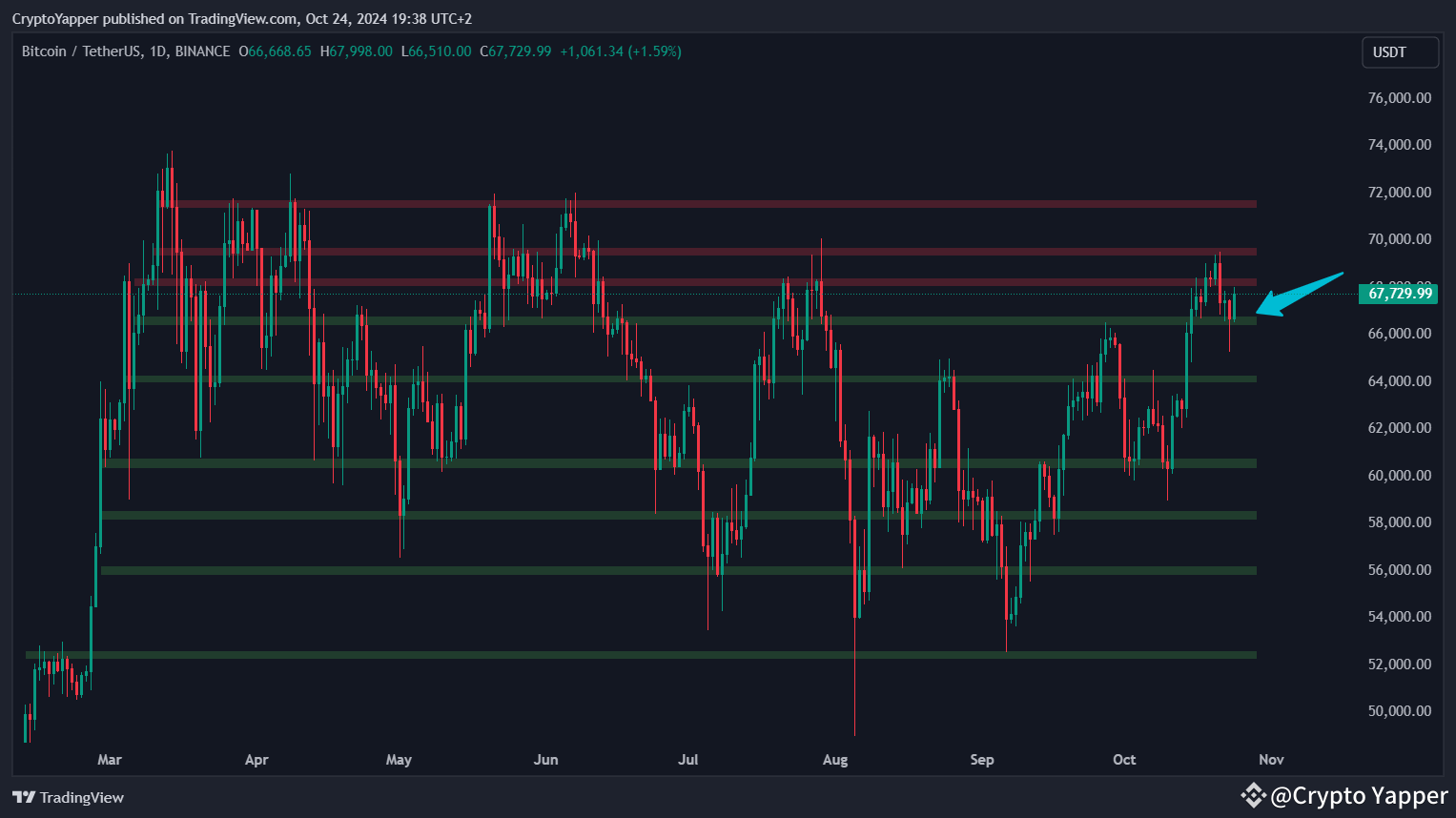This screenshot has height=818, width=1456.
Task: Select the 67,729.99 current price label
Action: point(1398,294)
